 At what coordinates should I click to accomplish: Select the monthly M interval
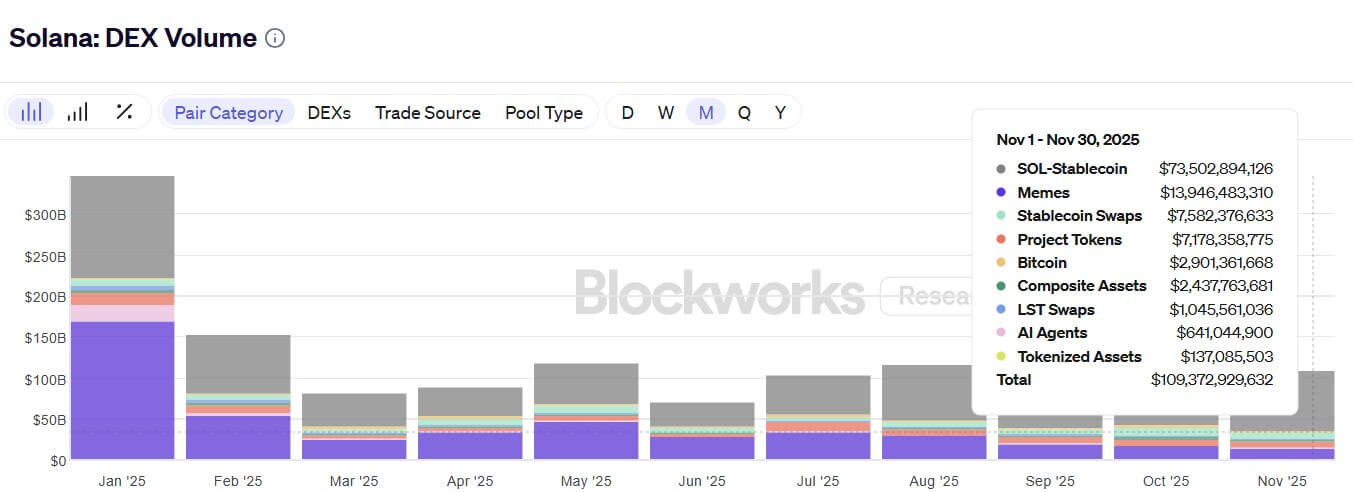point(706,113)
